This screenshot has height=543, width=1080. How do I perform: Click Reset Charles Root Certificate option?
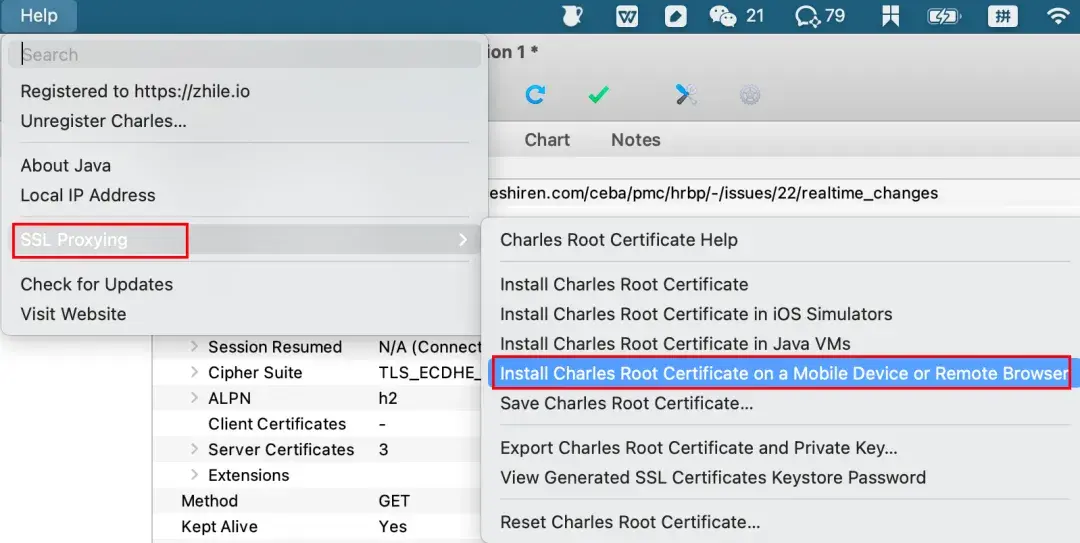point(630,522)
